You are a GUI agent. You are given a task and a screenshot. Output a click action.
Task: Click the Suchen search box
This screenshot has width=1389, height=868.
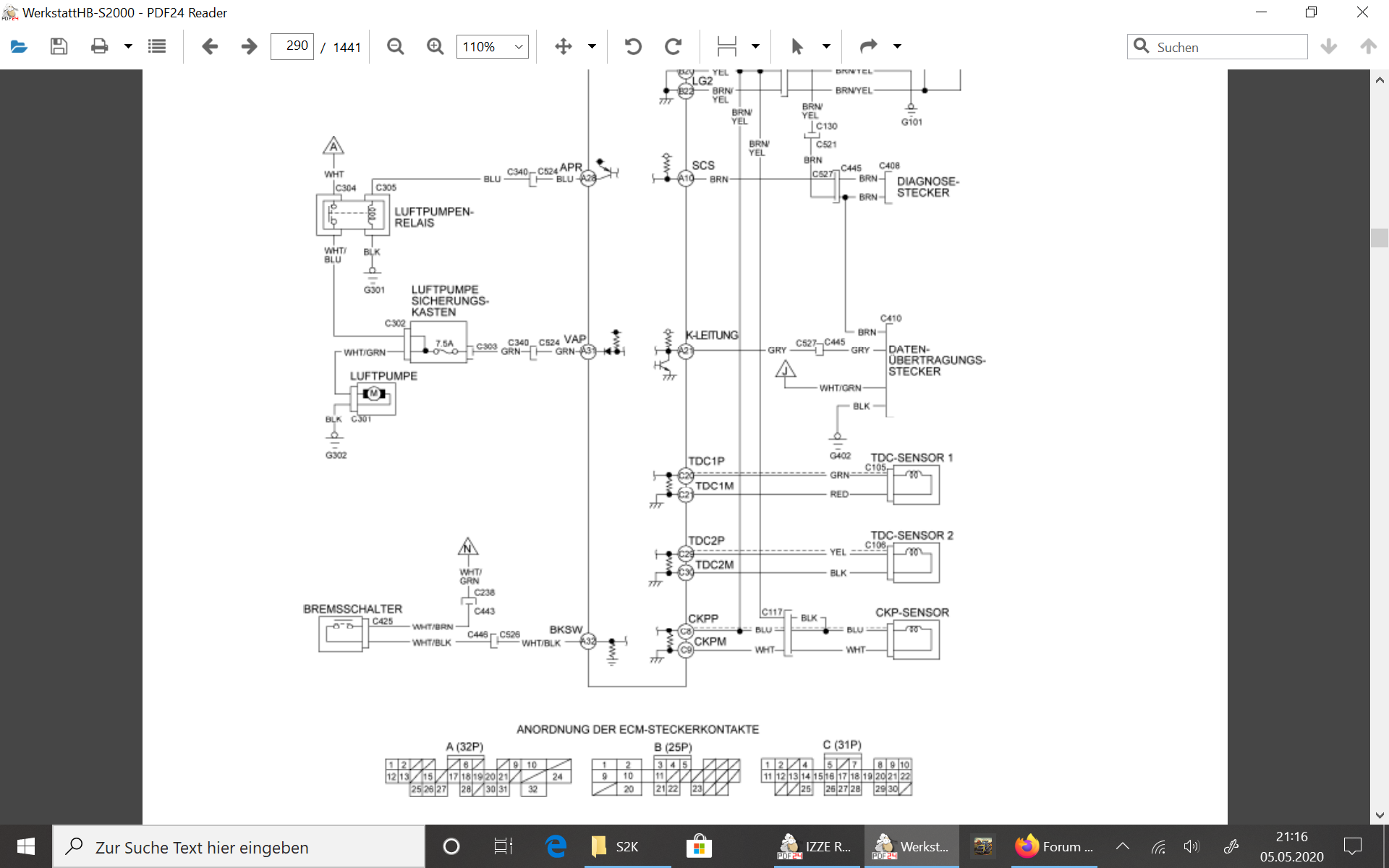[1226, 47]
